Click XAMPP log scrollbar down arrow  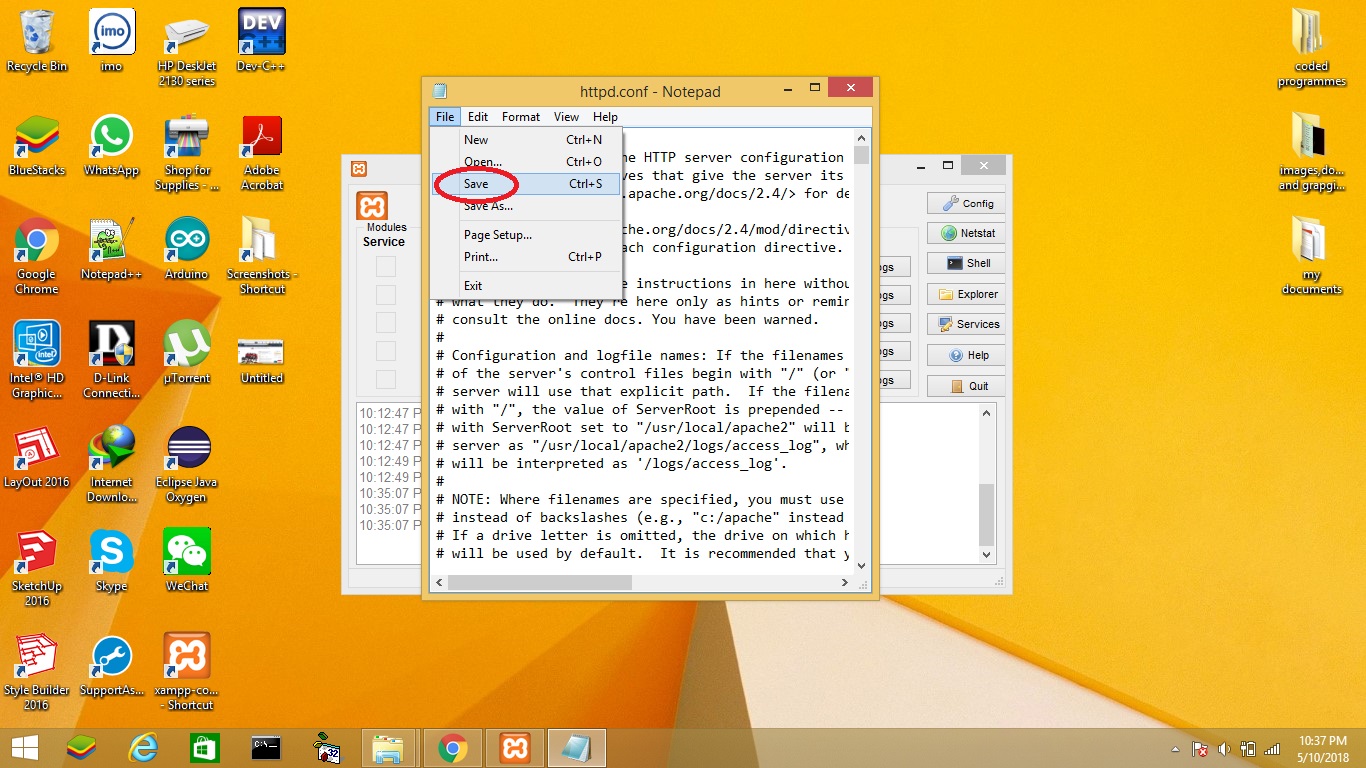coord(987,554)
